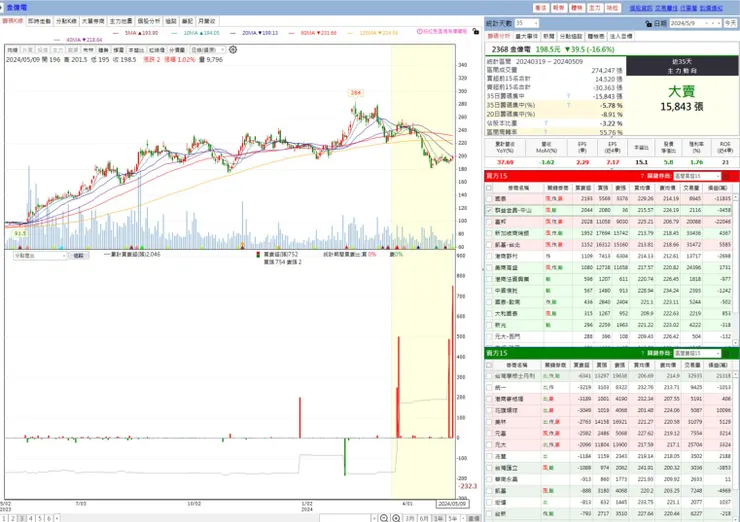Viewport: 740px width, 522px height.
Task: Select the 1年 range button
Action: tap(438, 518)
